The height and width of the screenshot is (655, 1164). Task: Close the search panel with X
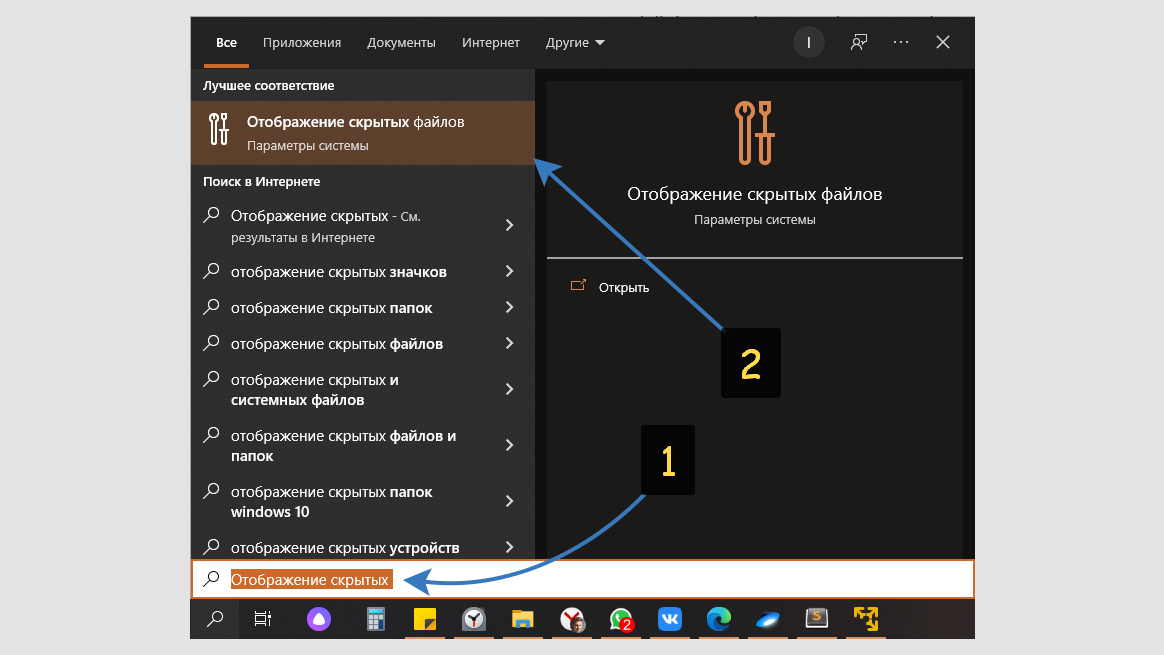(x=943, y=42)
